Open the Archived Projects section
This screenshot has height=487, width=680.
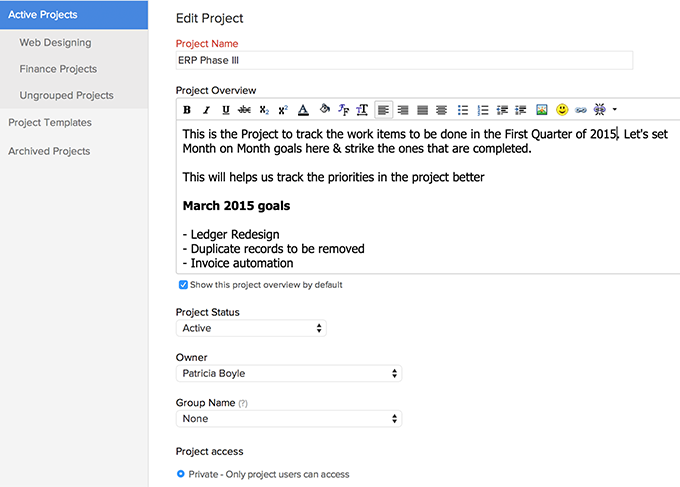tap(49, 151)
